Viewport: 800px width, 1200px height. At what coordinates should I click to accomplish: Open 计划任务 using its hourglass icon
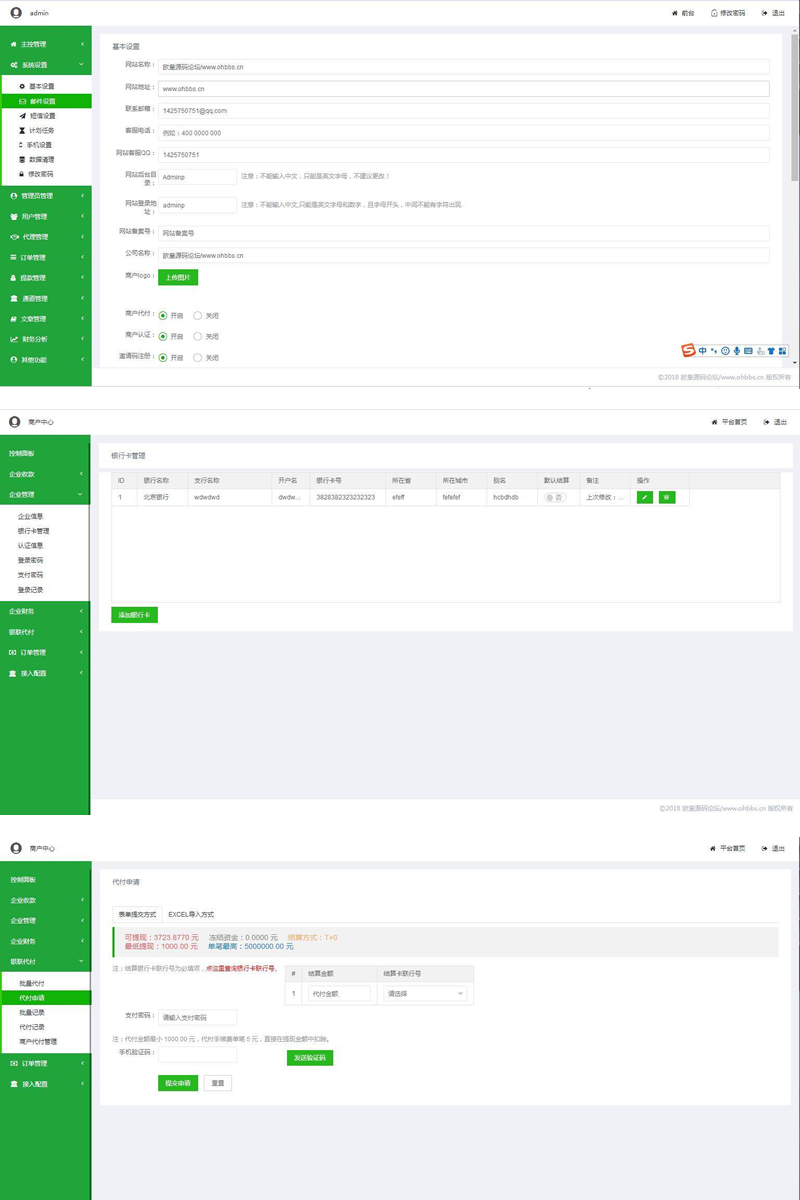tap(23, 130)
